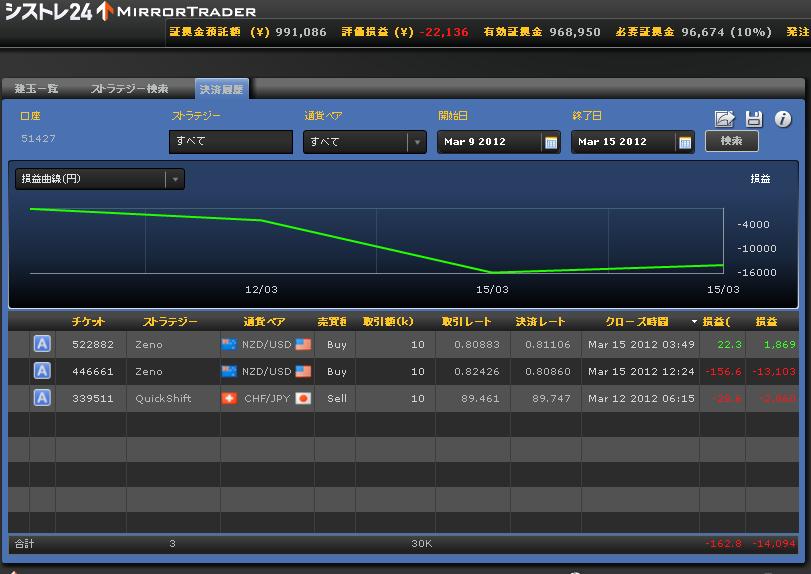Open the info icon in the filter panel
Image resolution: width=811 pixels, height=574 pixels.
(x=783, y=119)
